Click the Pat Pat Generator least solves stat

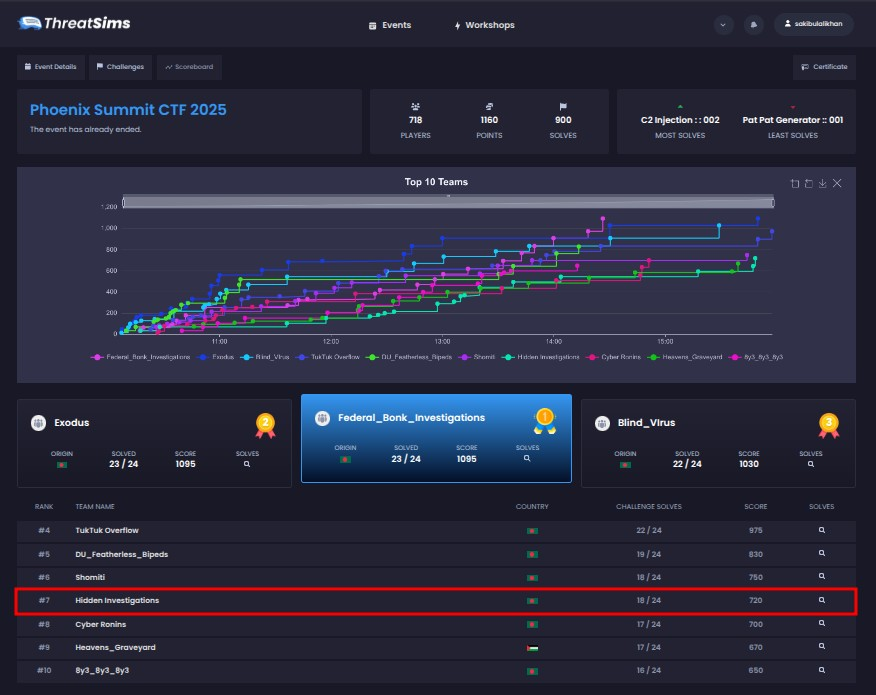pyautogui.click(x=792, y=122)
